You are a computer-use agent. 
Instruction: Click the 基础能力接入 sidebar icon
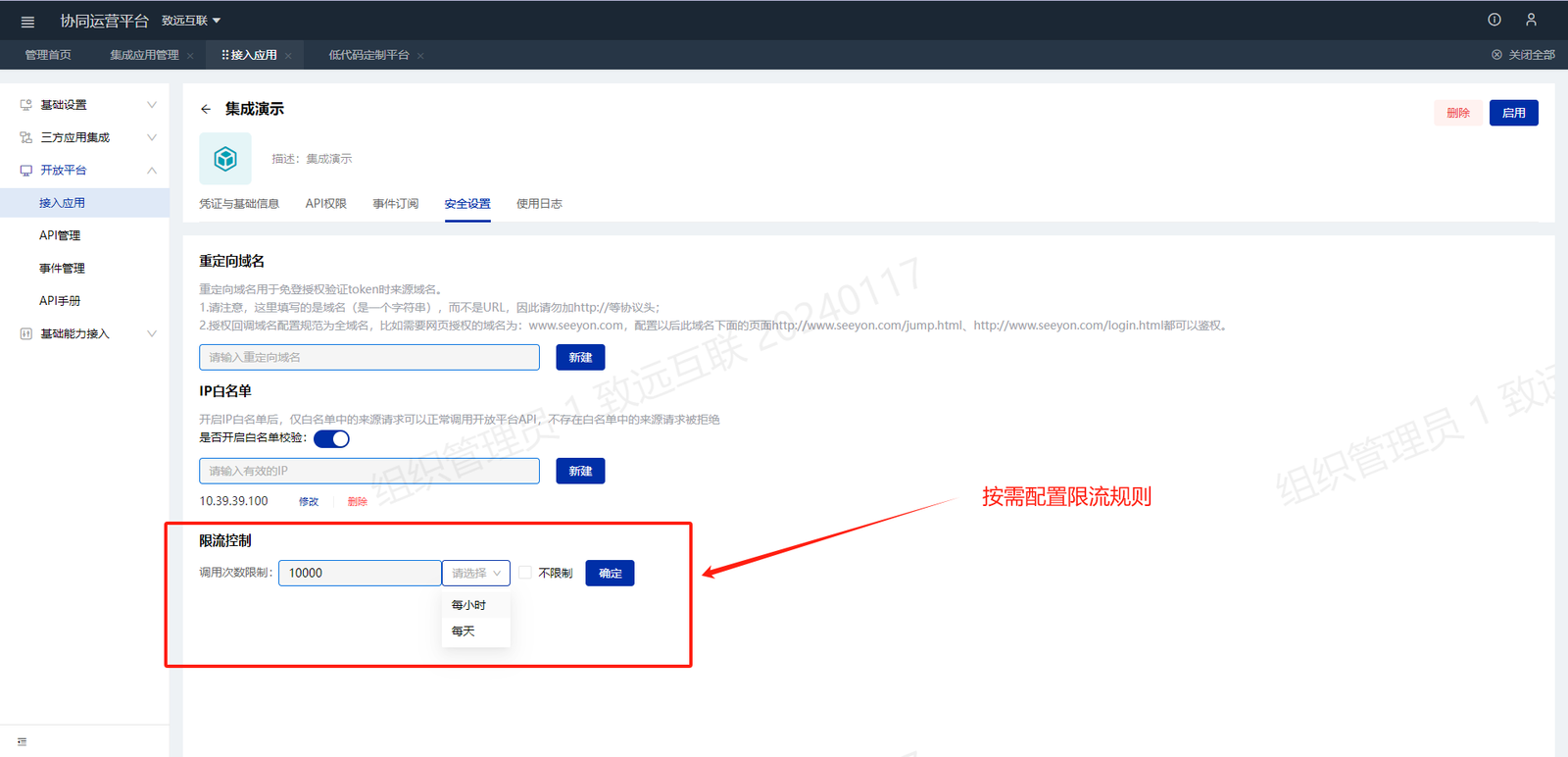coord(26,334)
